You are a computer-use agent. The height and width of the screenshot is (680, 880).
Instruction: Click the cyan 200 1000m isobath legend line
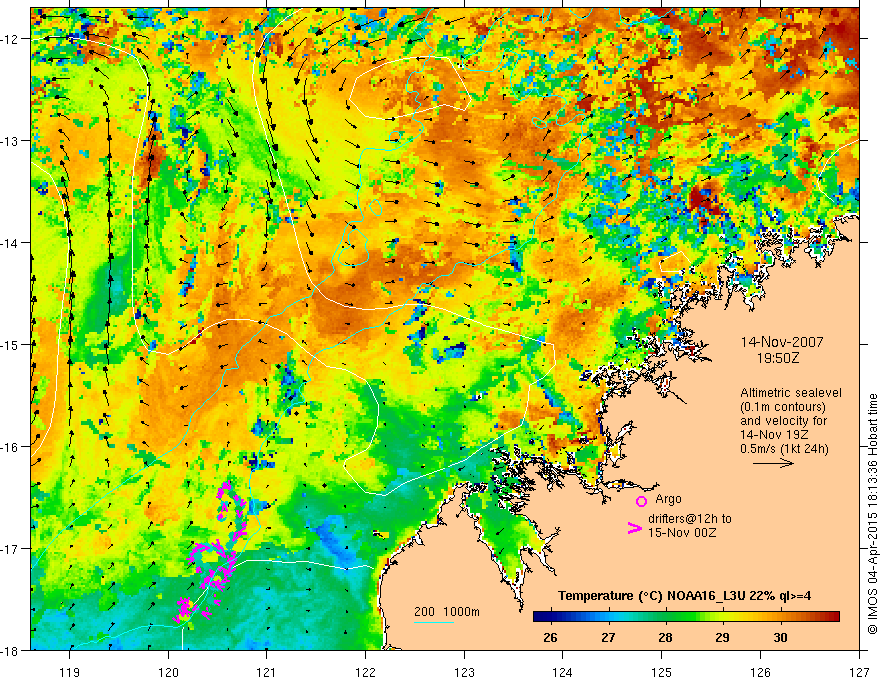click(434, 622)
